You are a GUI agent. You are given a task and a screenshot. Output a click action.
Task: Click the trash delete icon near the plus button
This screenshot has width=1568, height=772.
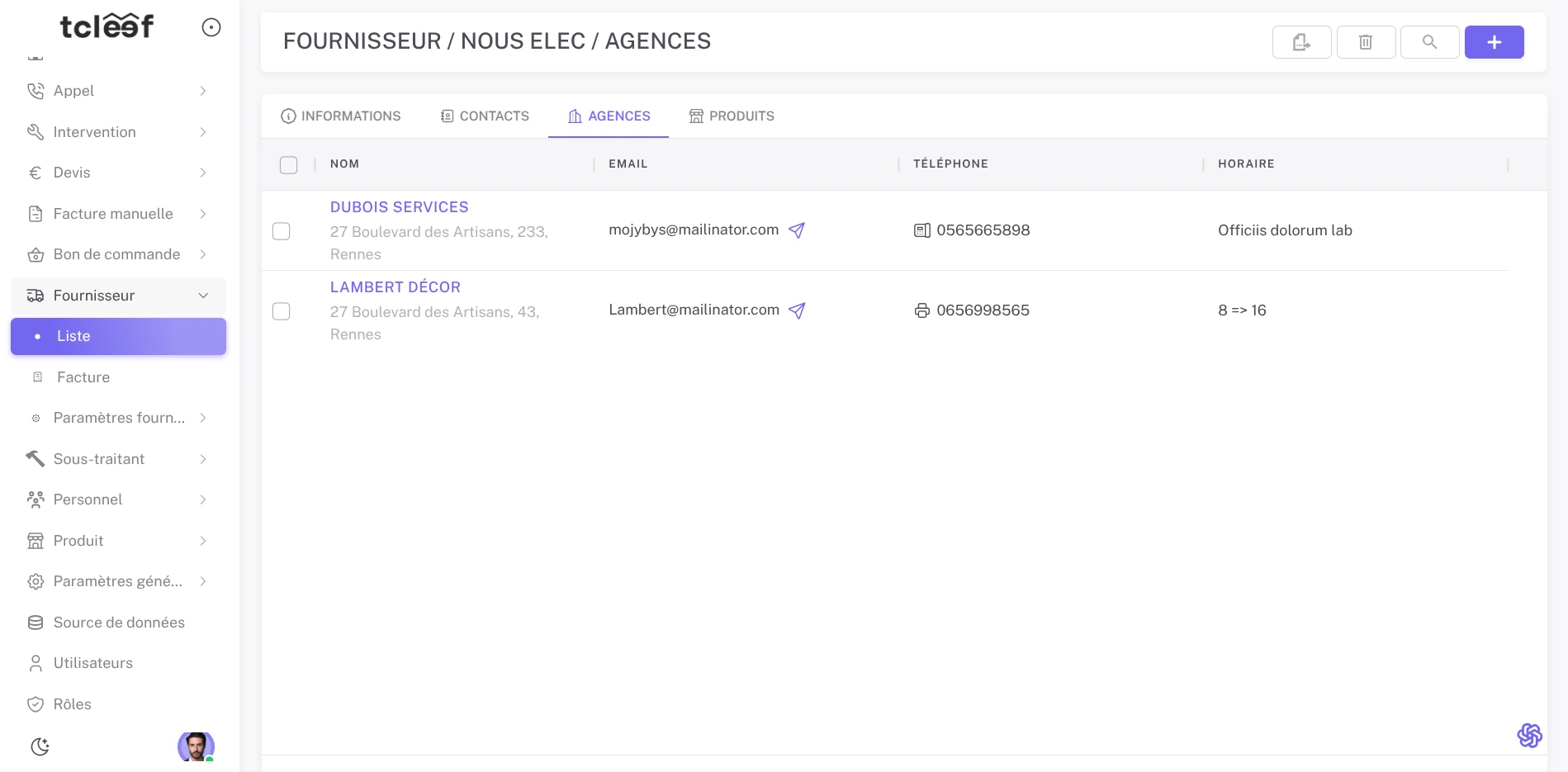[1365, 41]
